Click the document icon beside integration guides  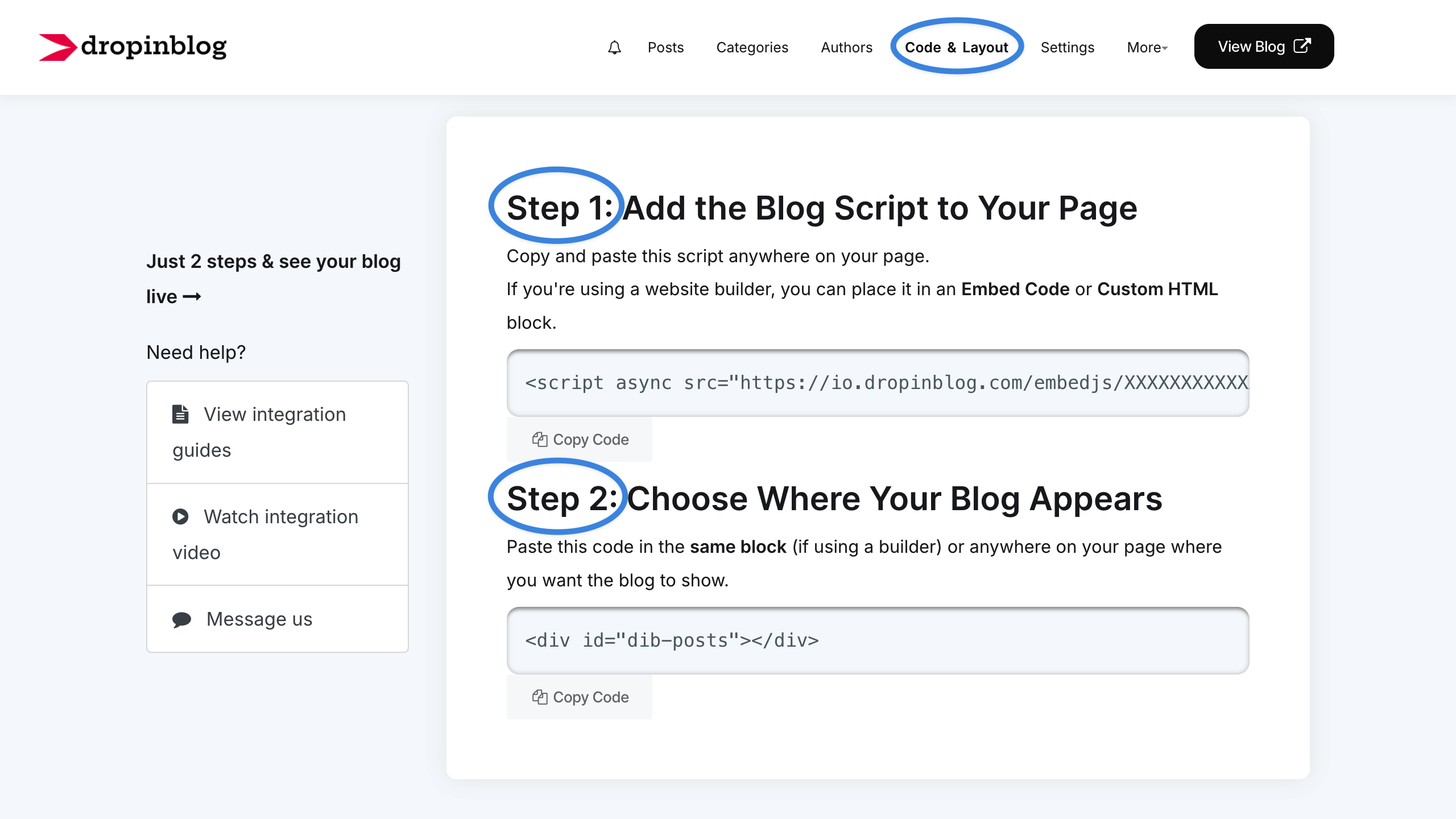pyautogui.click(x=180, y=414)
